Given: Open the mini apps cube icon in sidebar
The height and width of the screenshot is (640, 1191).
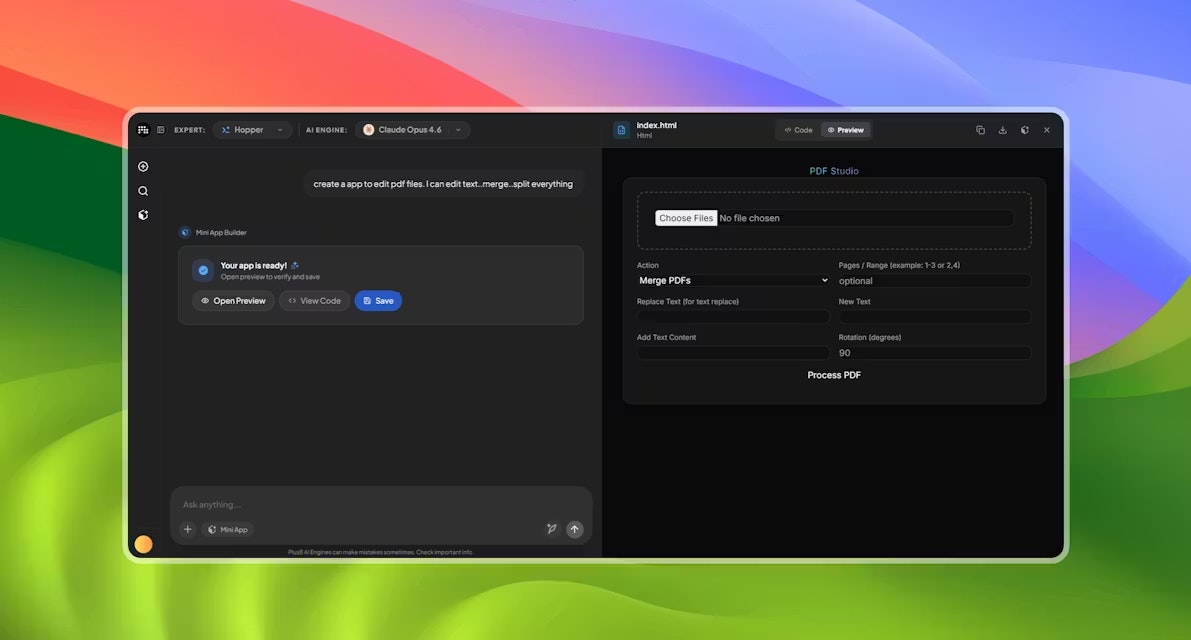Looking at the screenshot, I should click(x=143, y=215).
